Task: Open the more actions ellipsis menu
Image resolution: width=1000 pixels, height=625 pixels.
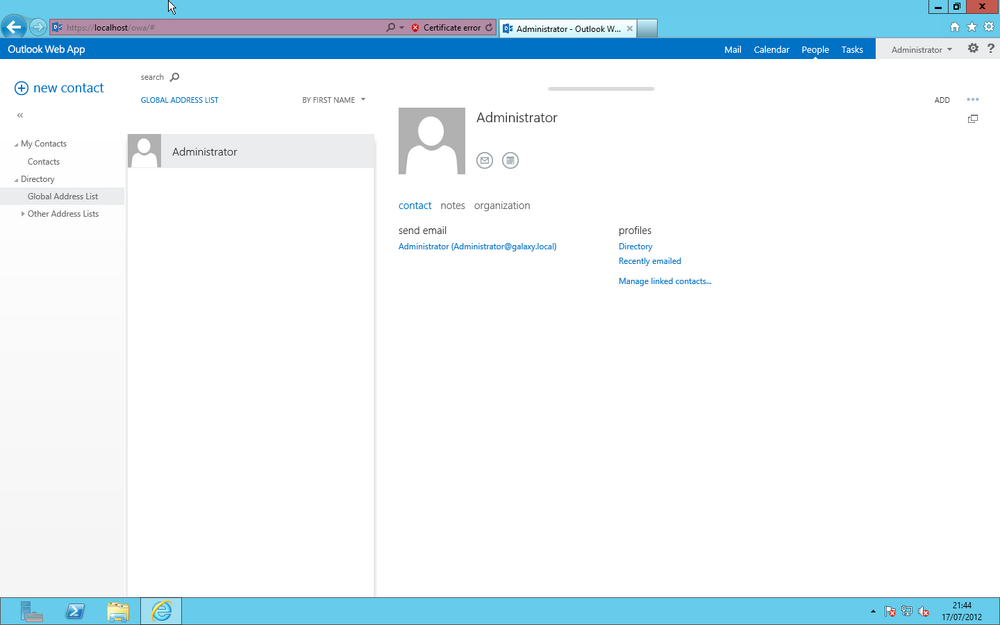Action: (x=973, y=99)
